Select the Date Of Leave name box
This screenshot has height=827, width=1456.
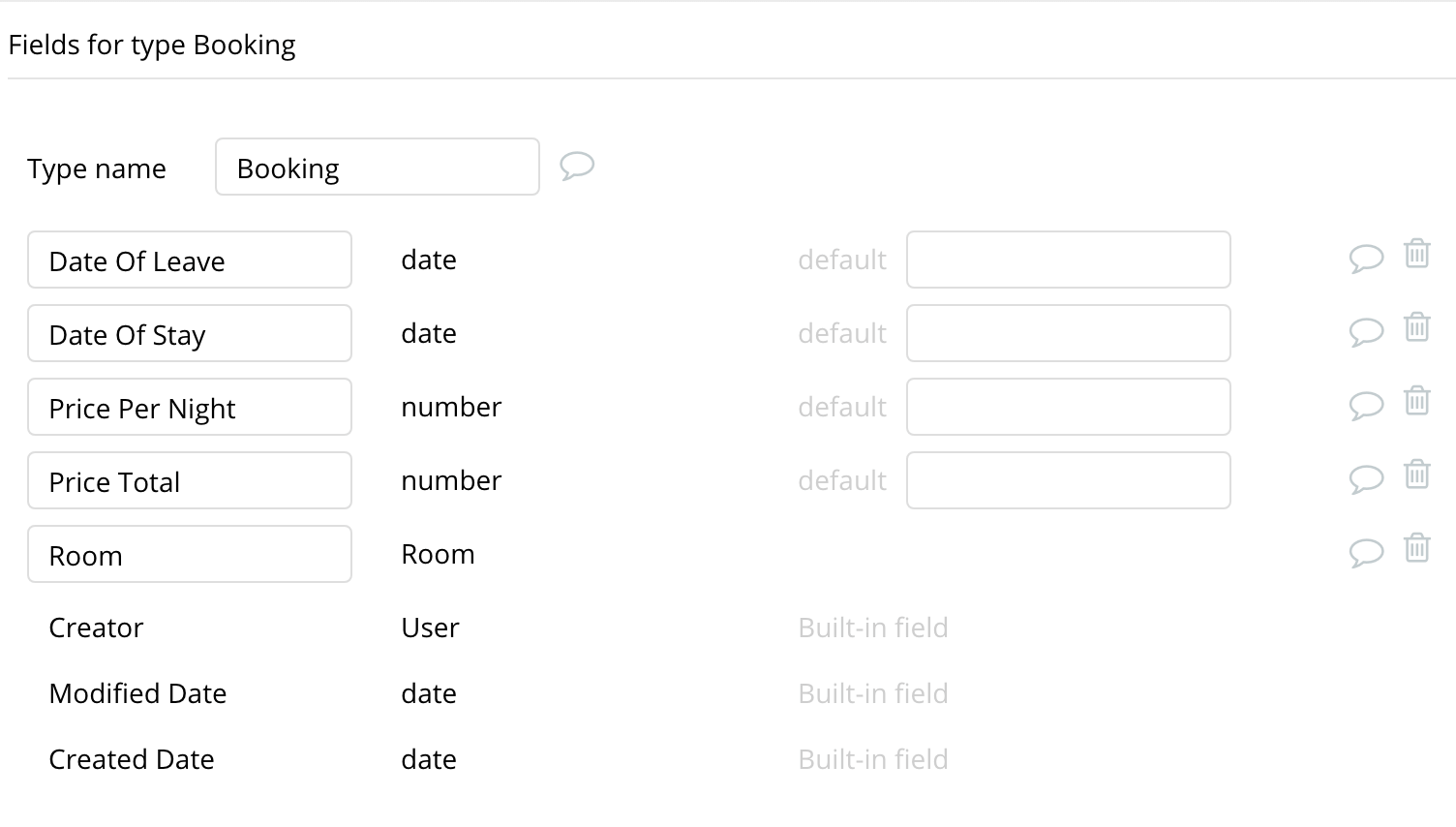[189, 260]
